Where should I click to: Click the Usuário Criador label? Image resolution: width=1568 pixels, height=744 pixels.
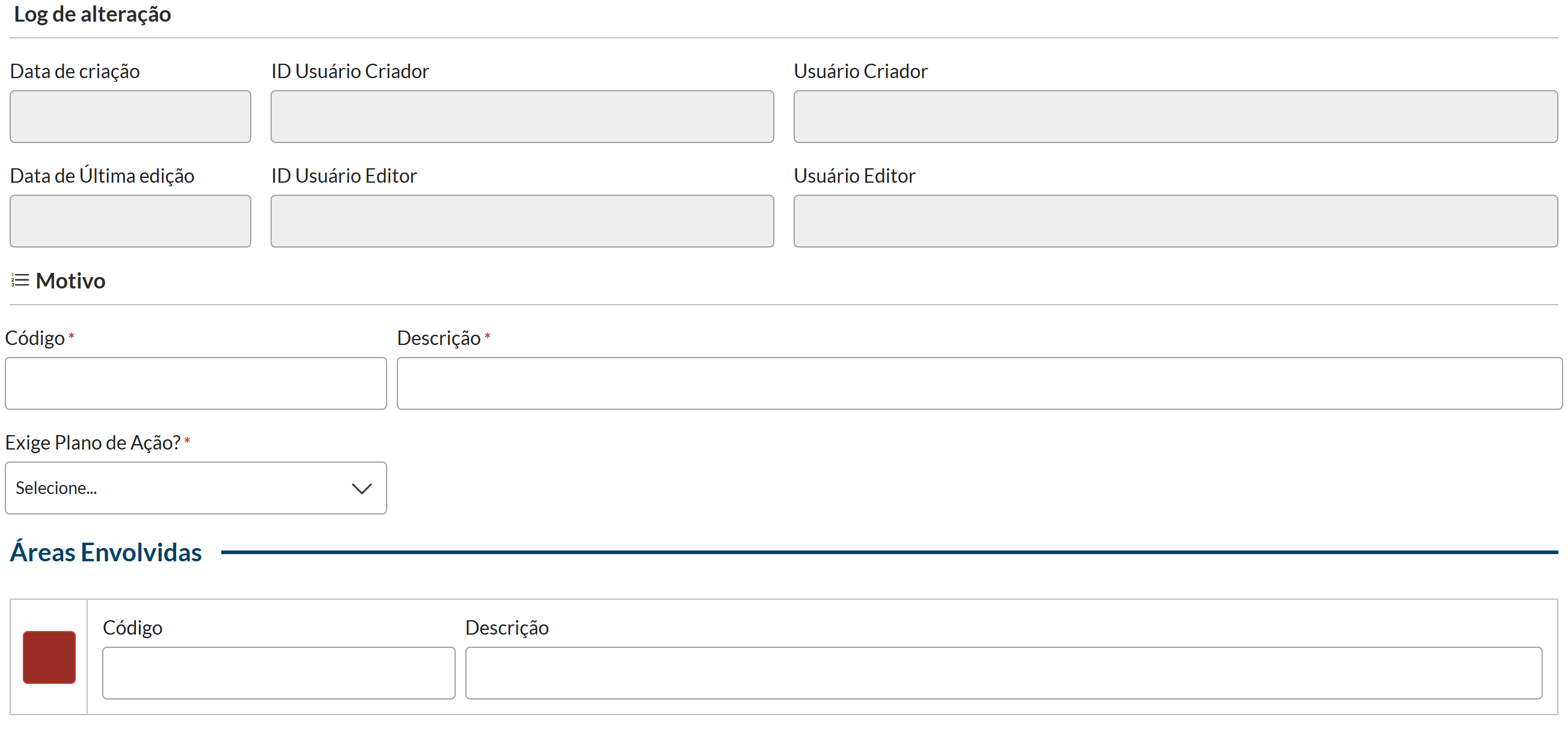860,71
